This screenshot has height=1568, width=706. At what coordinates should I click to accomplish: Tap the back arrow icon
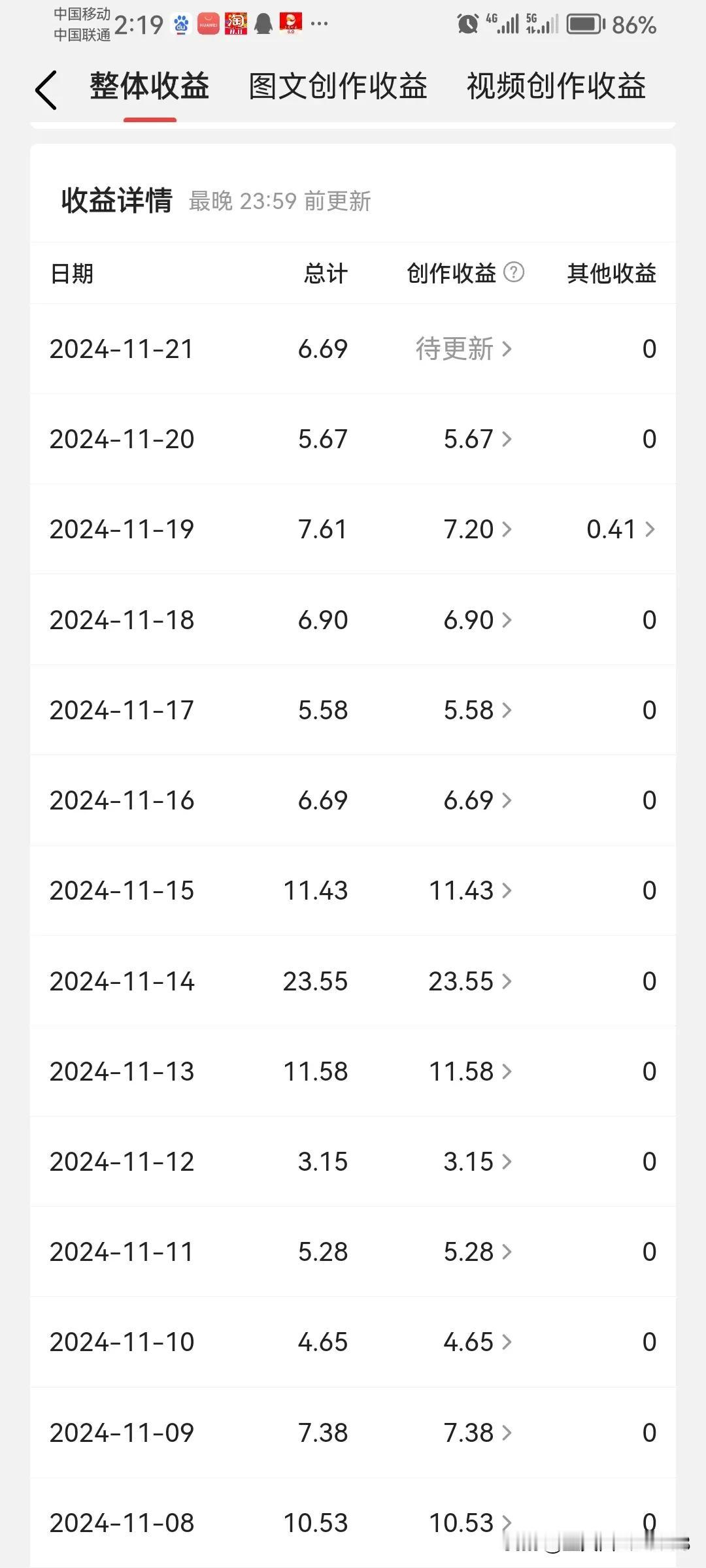point(46,90)
